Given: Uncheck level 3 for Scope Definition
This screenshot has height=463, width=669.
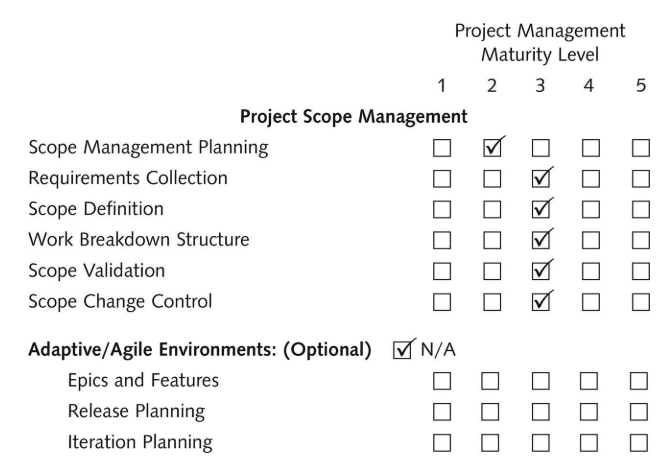Looking at the screenshot, I should pyautogui.click(x=541, y=210).
